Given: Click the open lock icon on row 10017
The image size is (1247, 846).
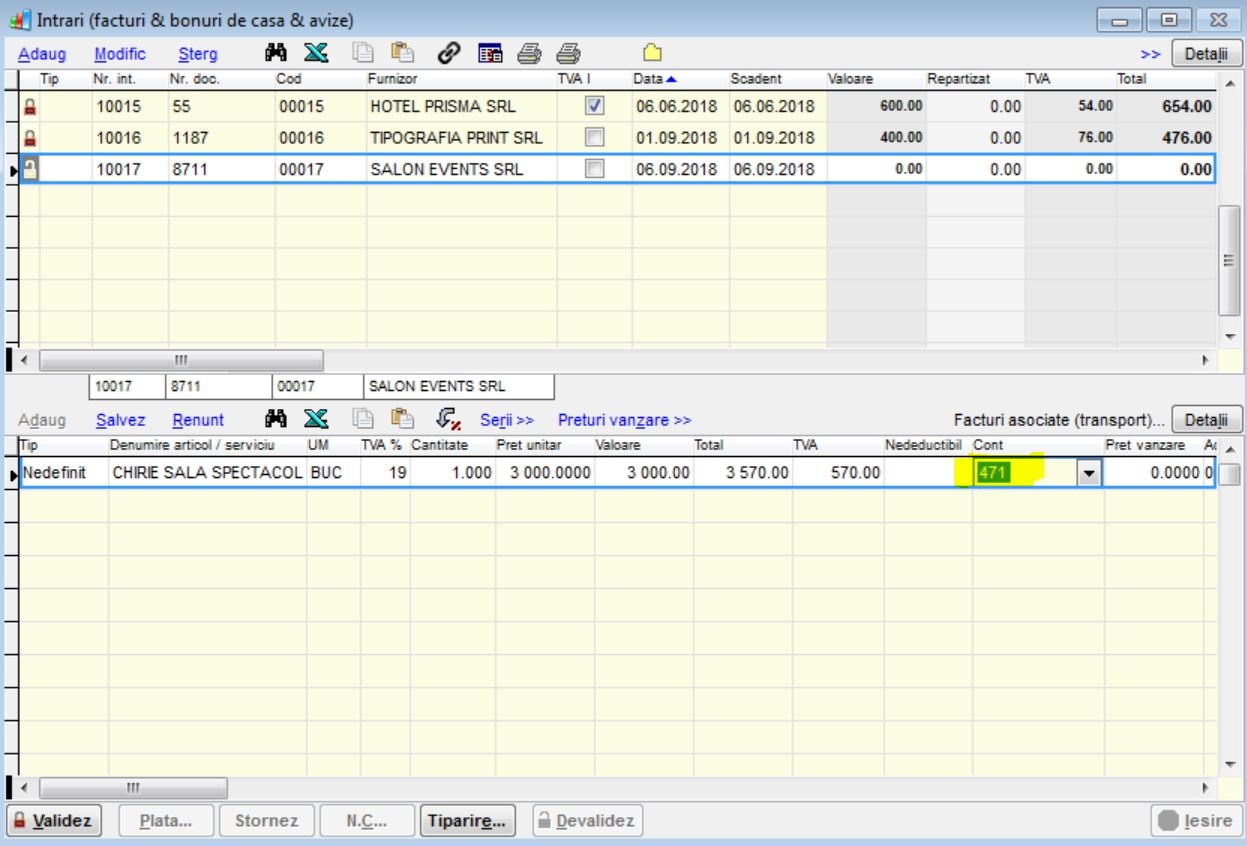Looking at the screenshot, I should click(x=30, y=170).
